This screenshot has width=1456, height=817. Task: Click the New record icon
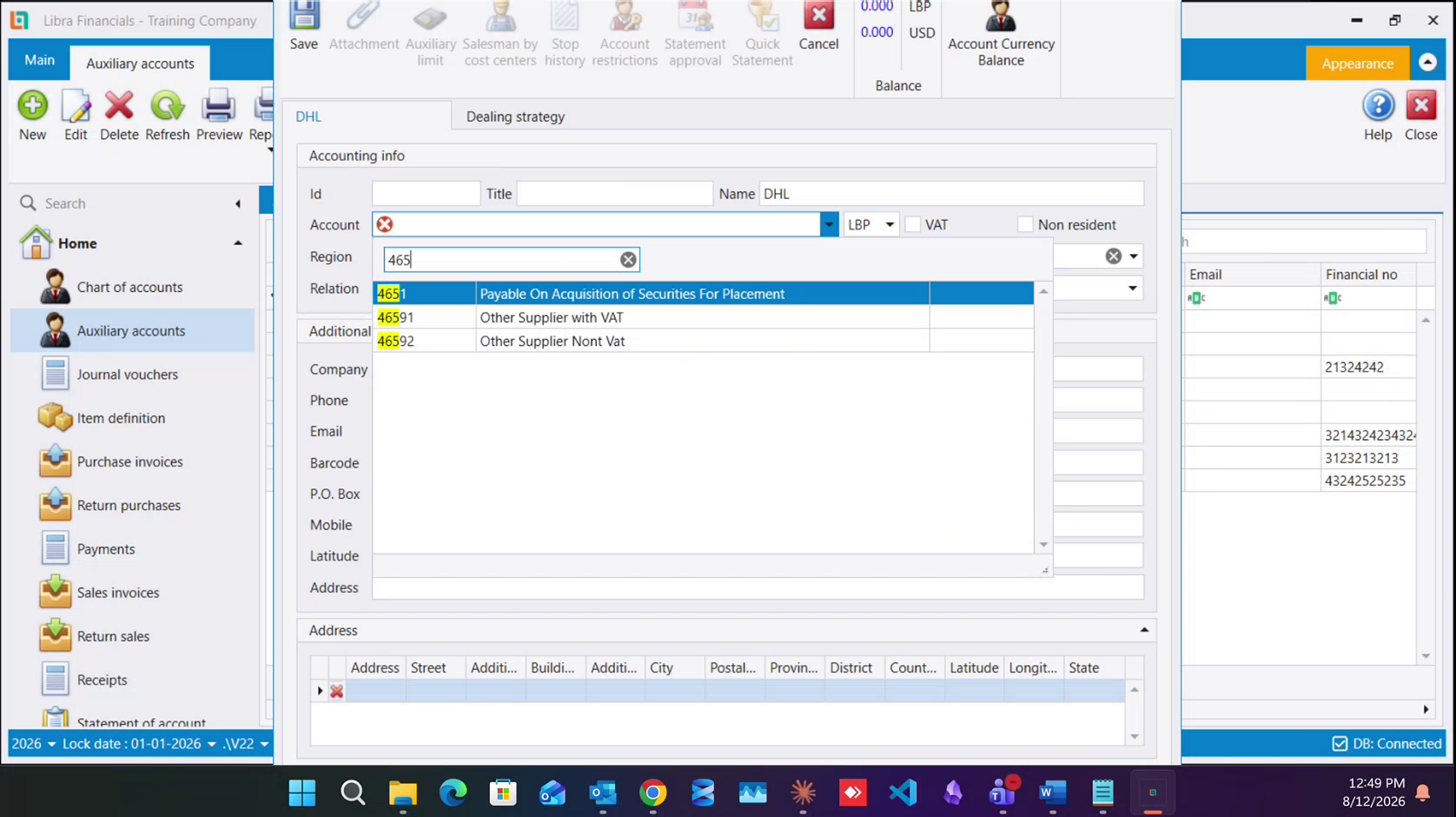[x=33, y=116]
